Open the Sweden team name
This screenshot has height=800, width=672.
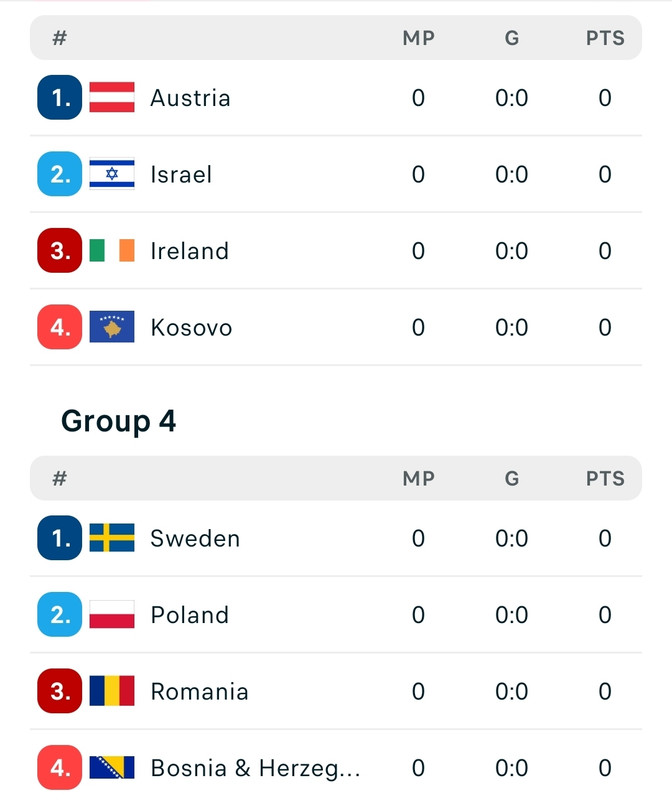coord(195,538)
